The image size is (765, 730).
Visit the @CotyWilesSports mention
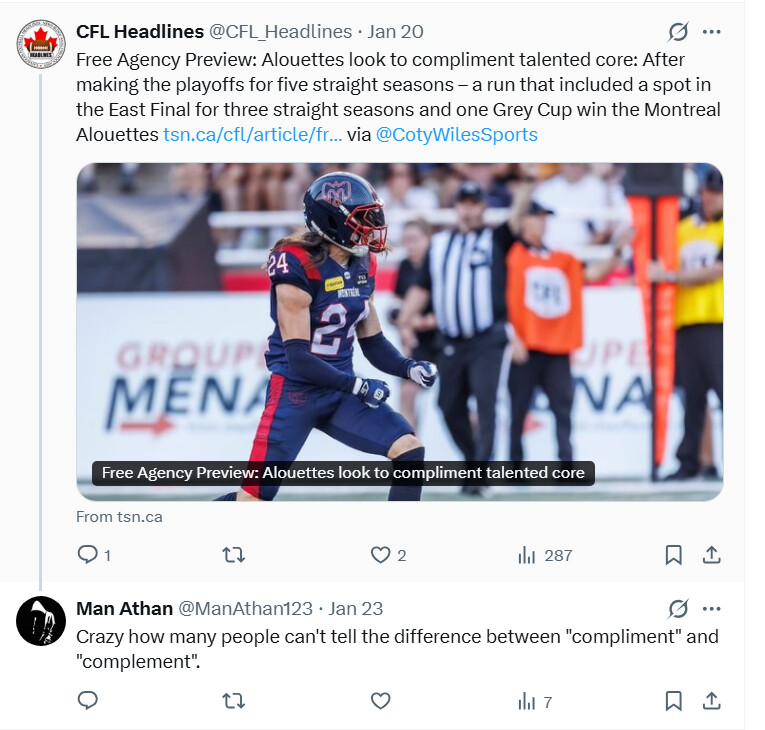pos(456,135)
